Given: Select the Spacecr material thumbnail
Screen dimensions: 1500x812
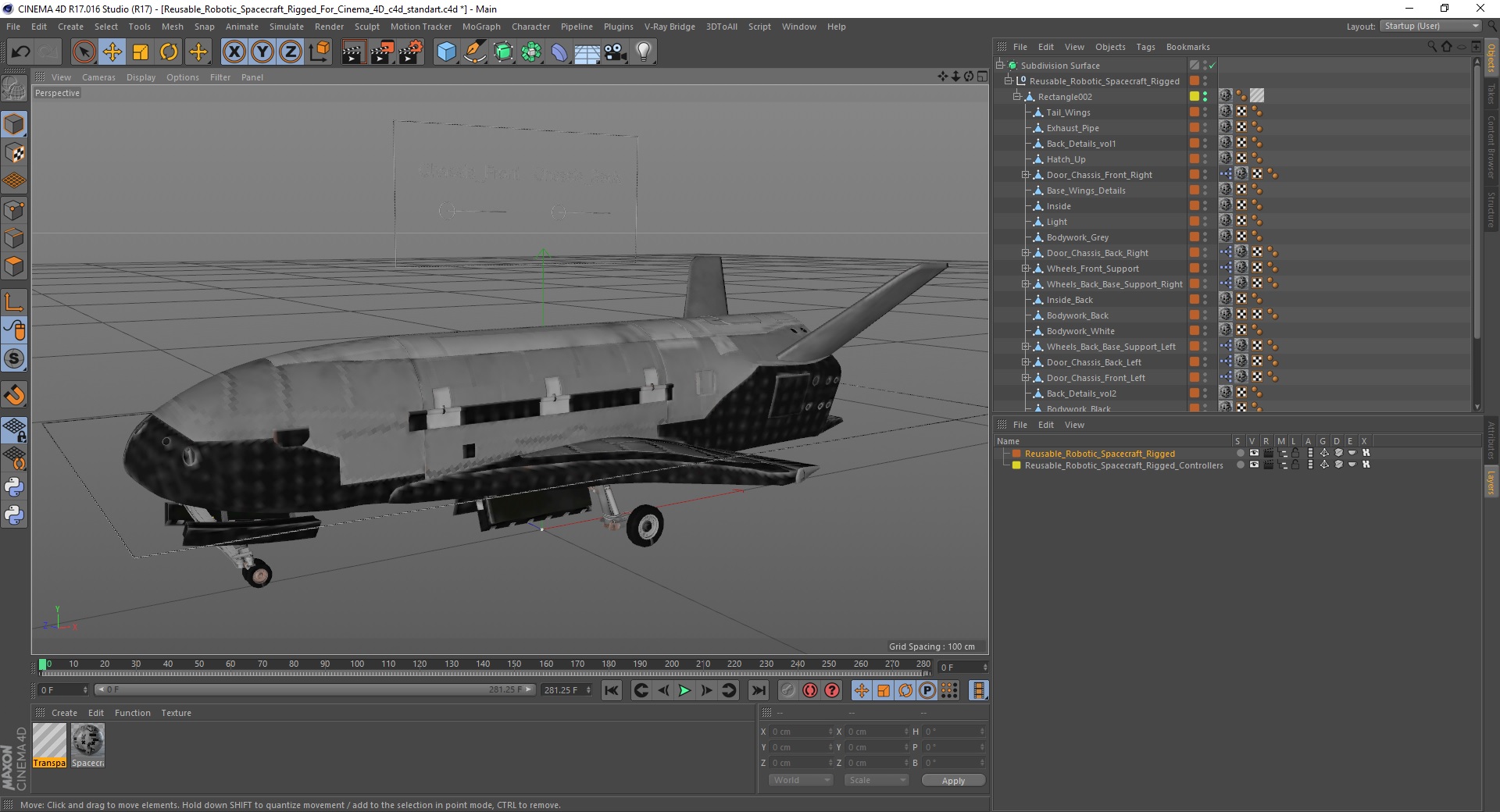Looking at the screenshot, I should coord(87,746).
